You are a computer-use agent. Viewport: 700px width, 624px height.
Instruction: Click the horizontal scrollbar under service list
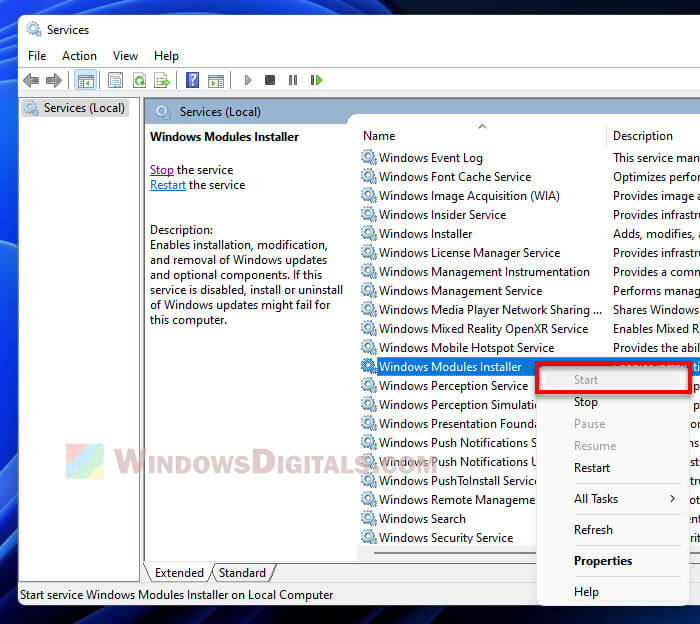point(455,553)
